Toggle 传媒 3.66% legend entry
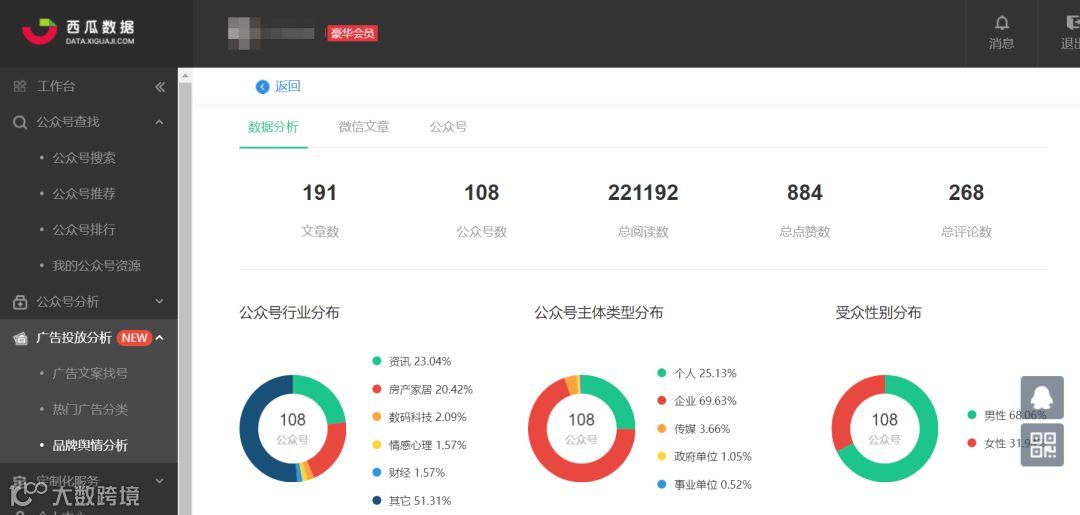 point(694,429)
